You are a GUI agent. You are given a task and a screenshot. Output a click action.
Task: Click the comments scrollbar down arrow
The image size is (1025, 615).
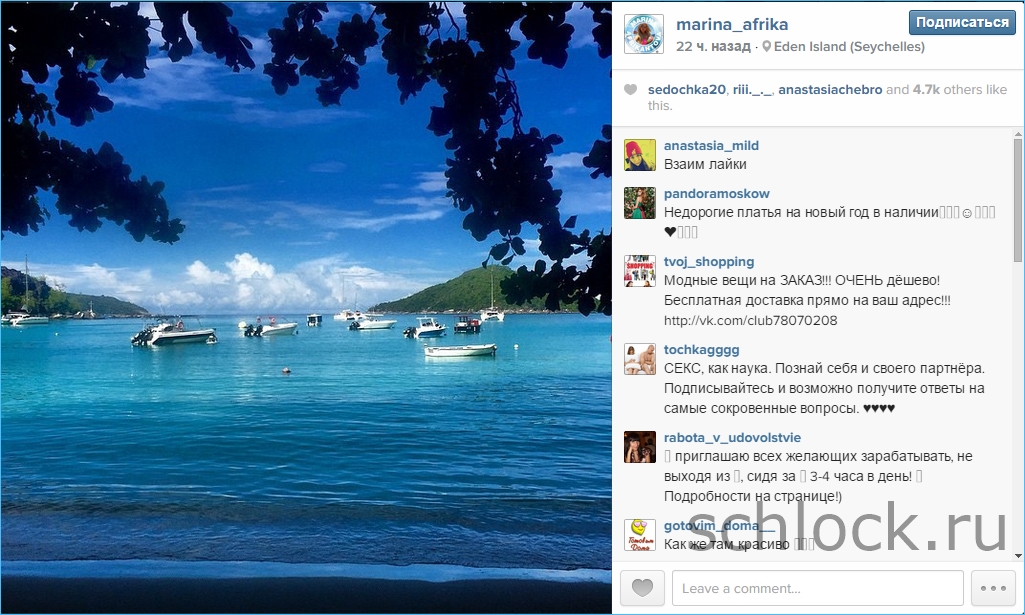(x=1018, y=556)
